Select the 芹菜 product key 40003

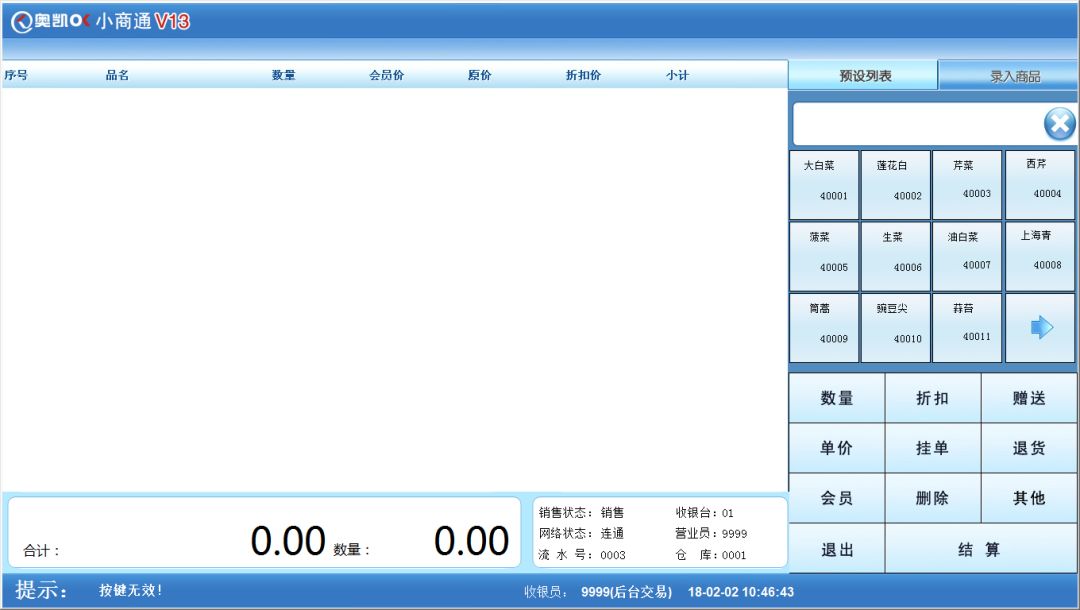tap(967, 183)
